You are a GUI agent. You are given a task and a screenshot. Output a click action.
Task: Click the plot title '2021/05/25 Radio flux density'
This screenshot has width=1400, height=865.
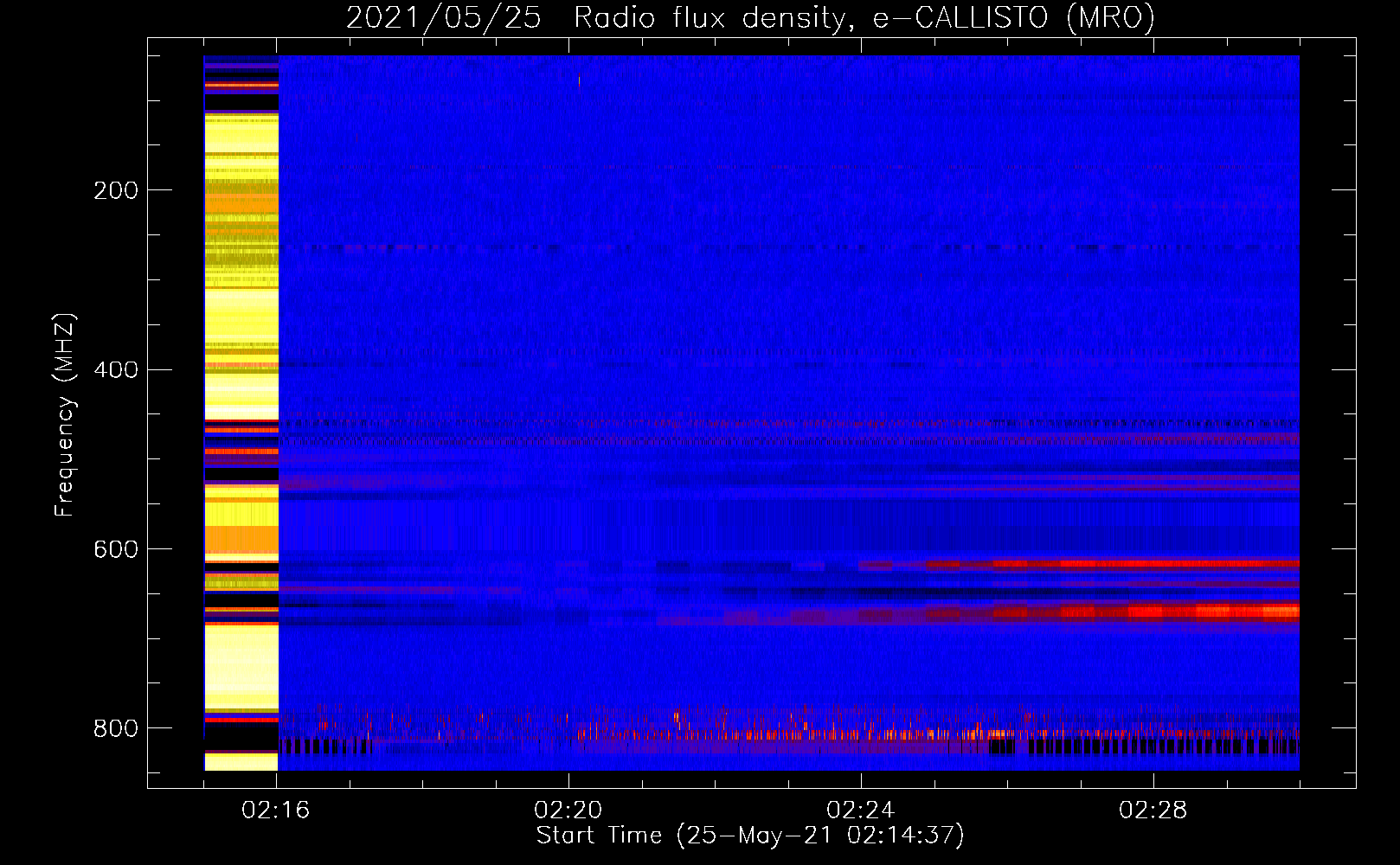coord(750,17)
